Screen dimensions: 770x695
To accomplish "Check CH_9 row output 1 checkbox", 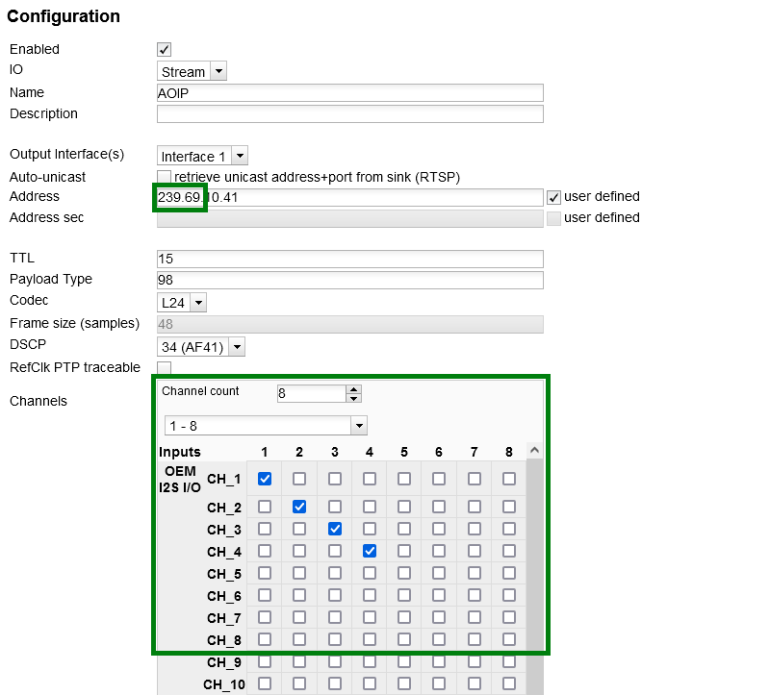I will [x=265, y=661].
